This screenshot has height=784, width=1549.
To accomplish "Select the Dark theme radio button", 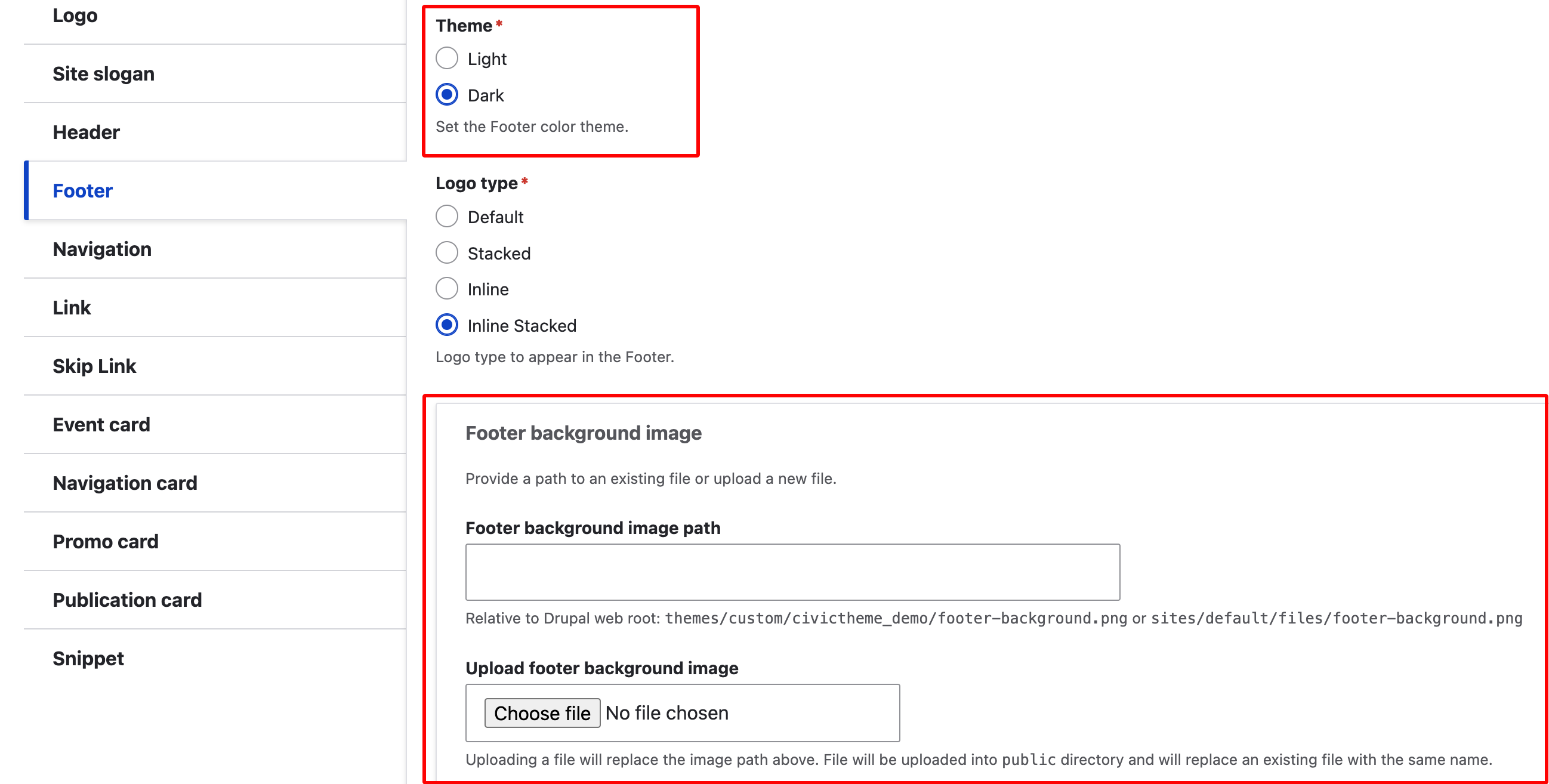I will pos(447,95).
